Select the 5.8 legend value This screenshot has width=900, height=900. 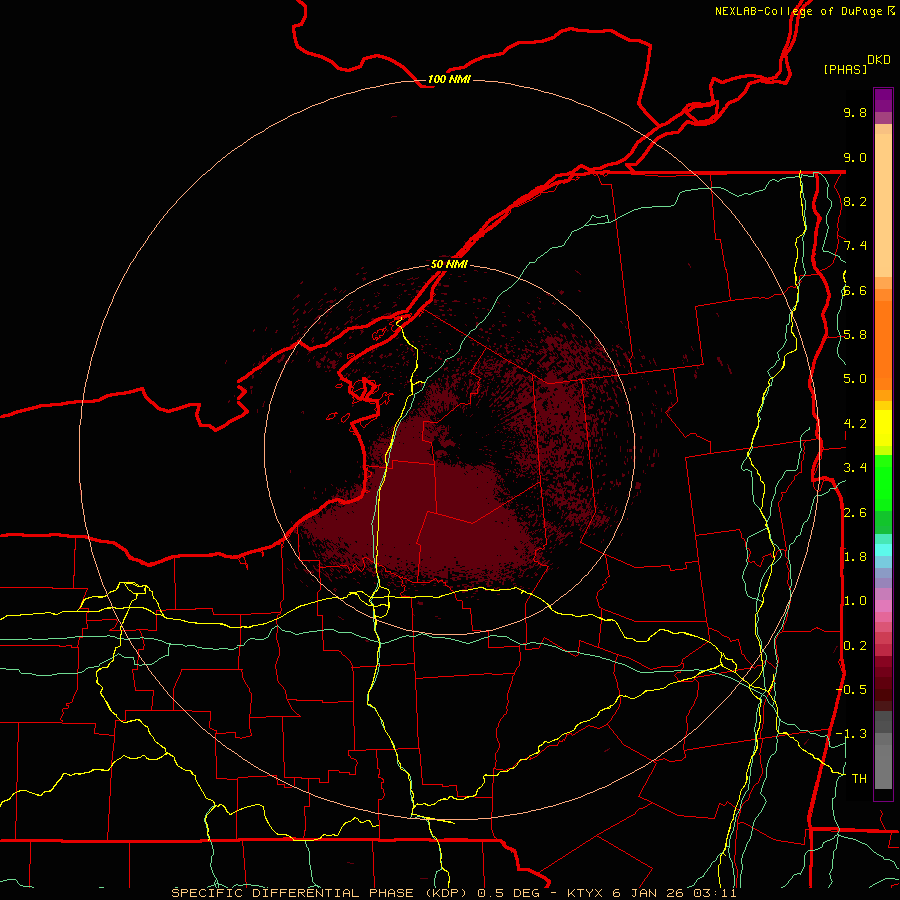click(x=855, y=335)
